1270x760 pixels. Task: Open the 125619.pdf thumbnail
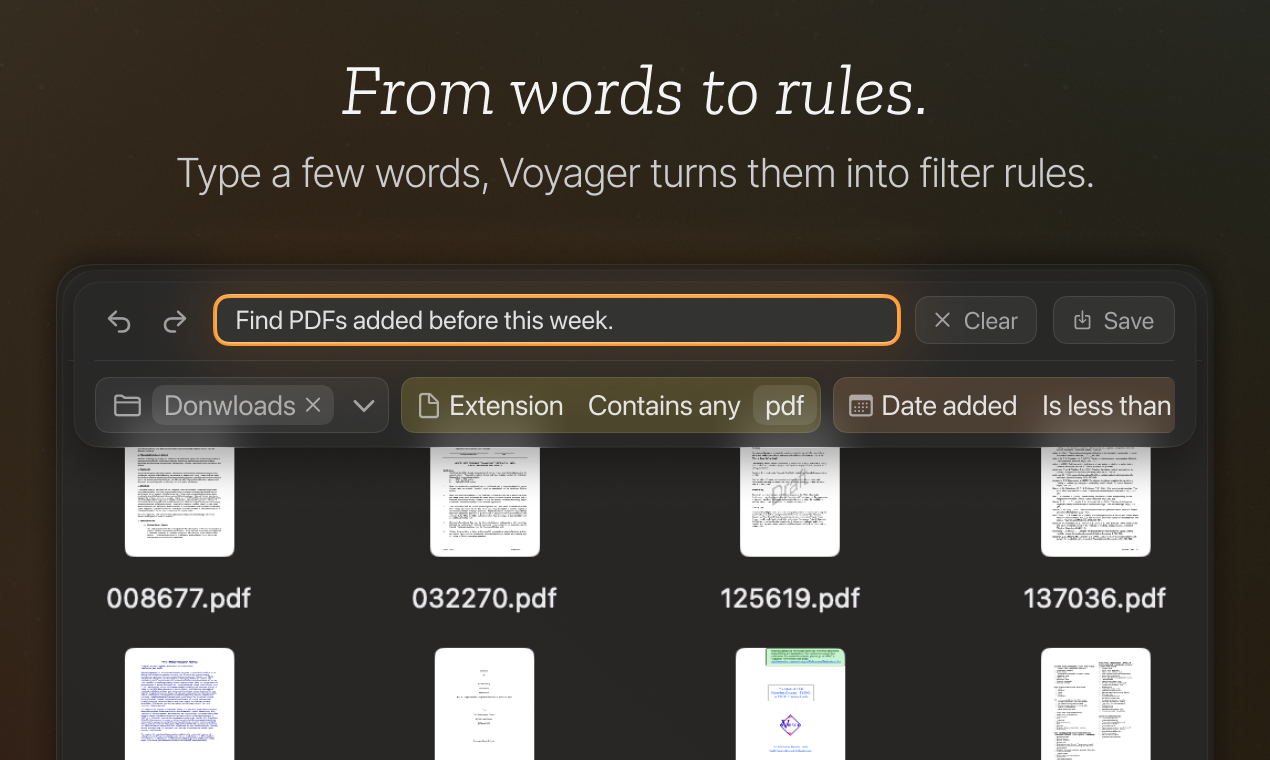pyautogui.click(x=789, y=500)
